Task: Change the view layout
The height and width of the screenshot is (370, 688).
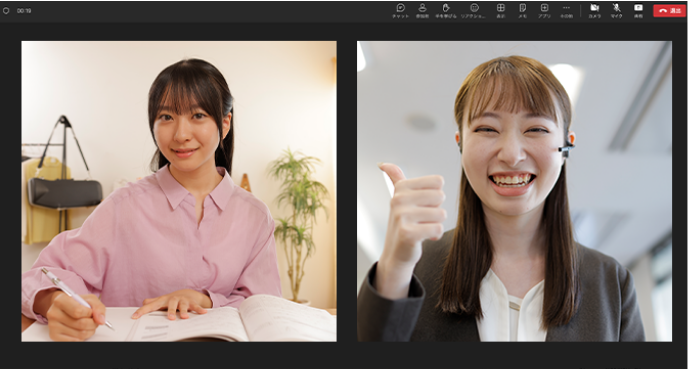Action: [x=501, y=11]
